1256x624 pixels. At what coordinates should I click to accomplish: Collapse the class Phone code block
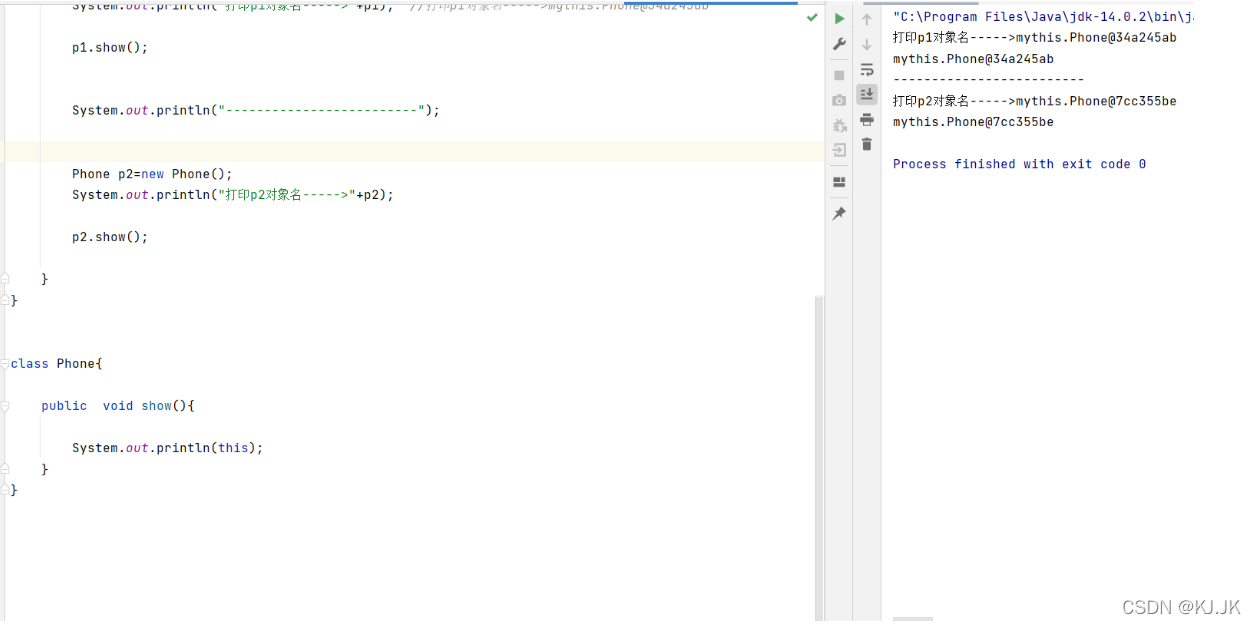5,364
